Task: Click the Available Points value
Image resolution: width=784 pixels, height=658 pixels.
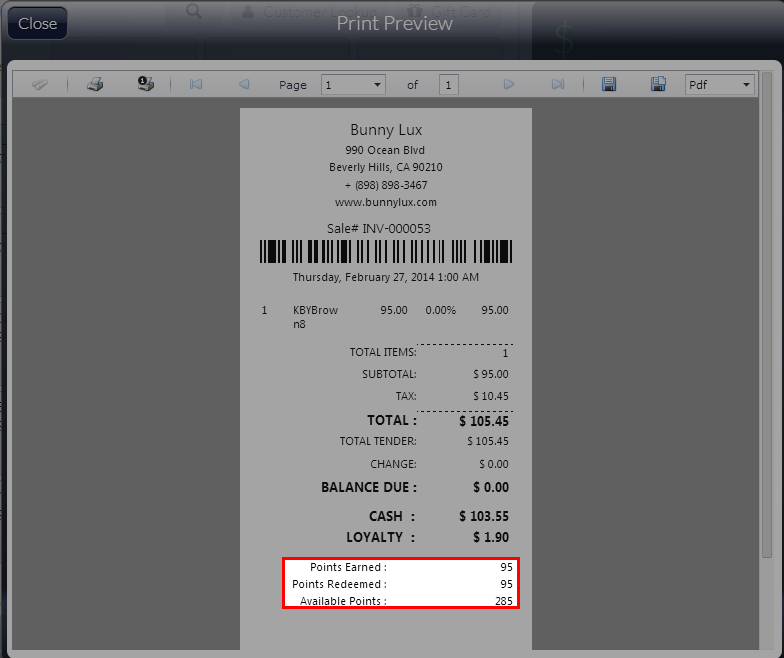Action: click(503, 601)
